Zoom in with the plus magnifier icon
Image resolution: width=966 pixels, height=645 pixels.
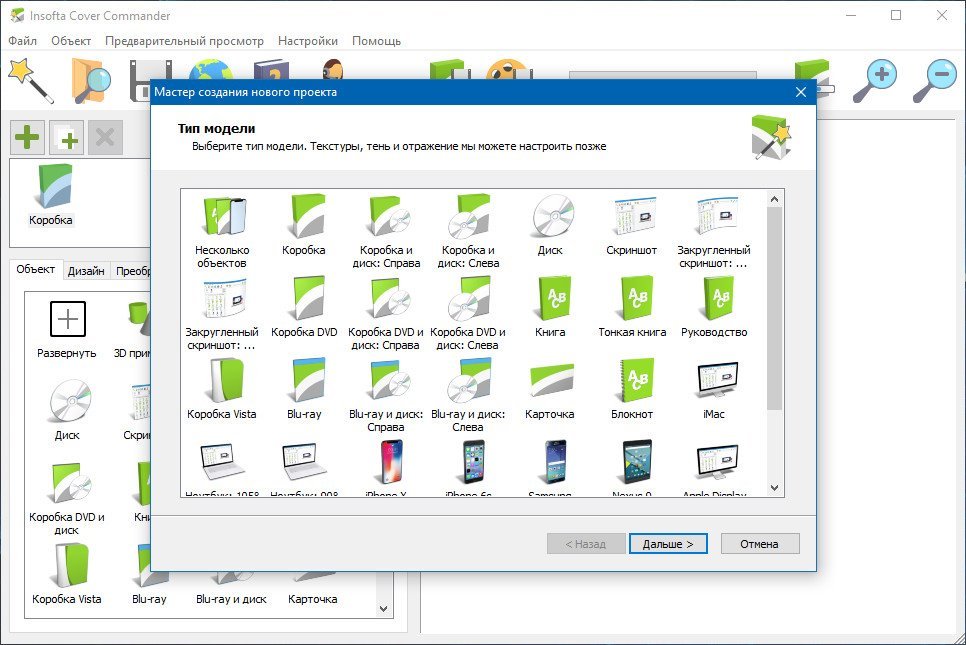point(875,81)
